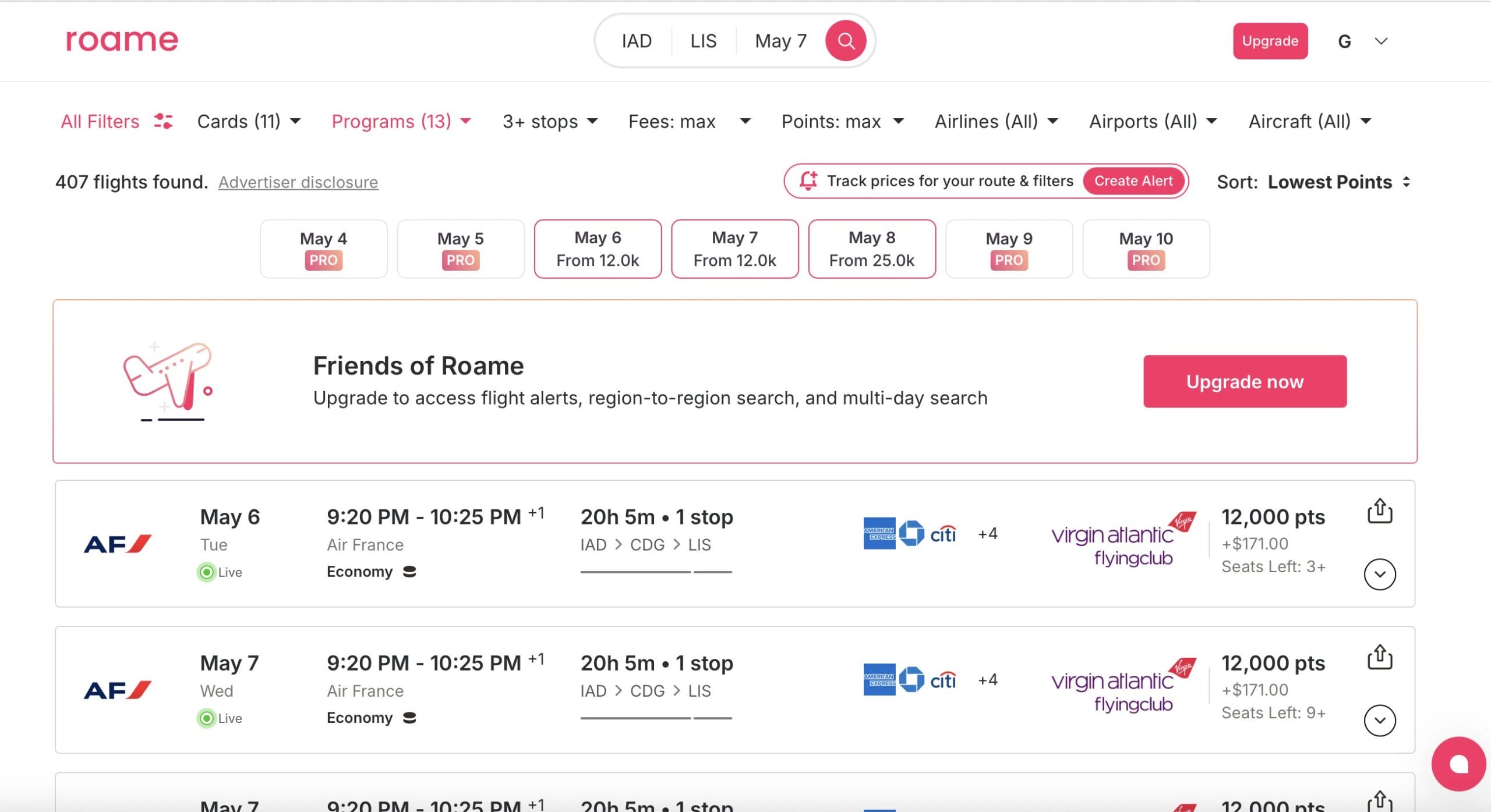Select the May 9 PRO date tab

(x=1009, y=249)
